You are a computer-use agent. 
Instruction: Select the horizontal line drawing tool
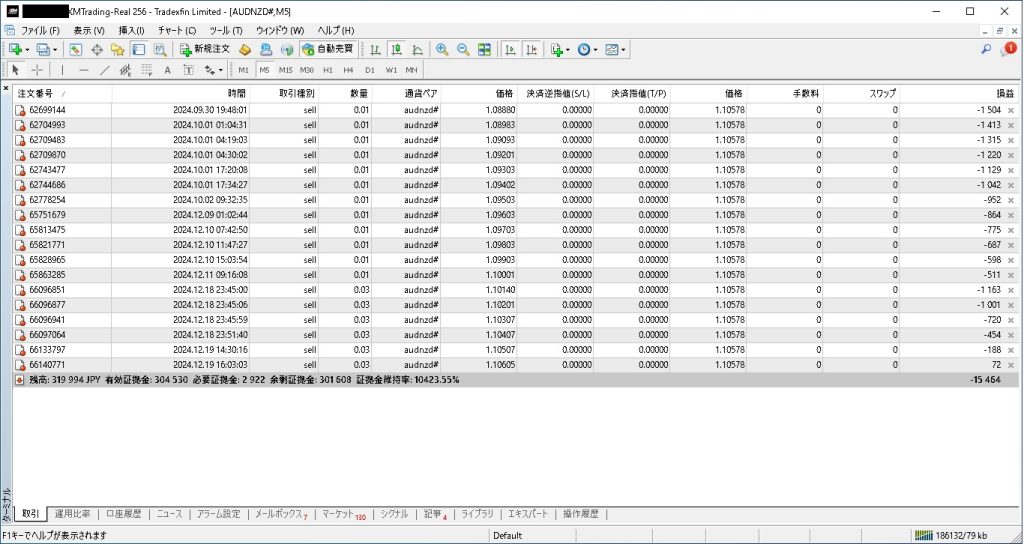pos(83,70)
